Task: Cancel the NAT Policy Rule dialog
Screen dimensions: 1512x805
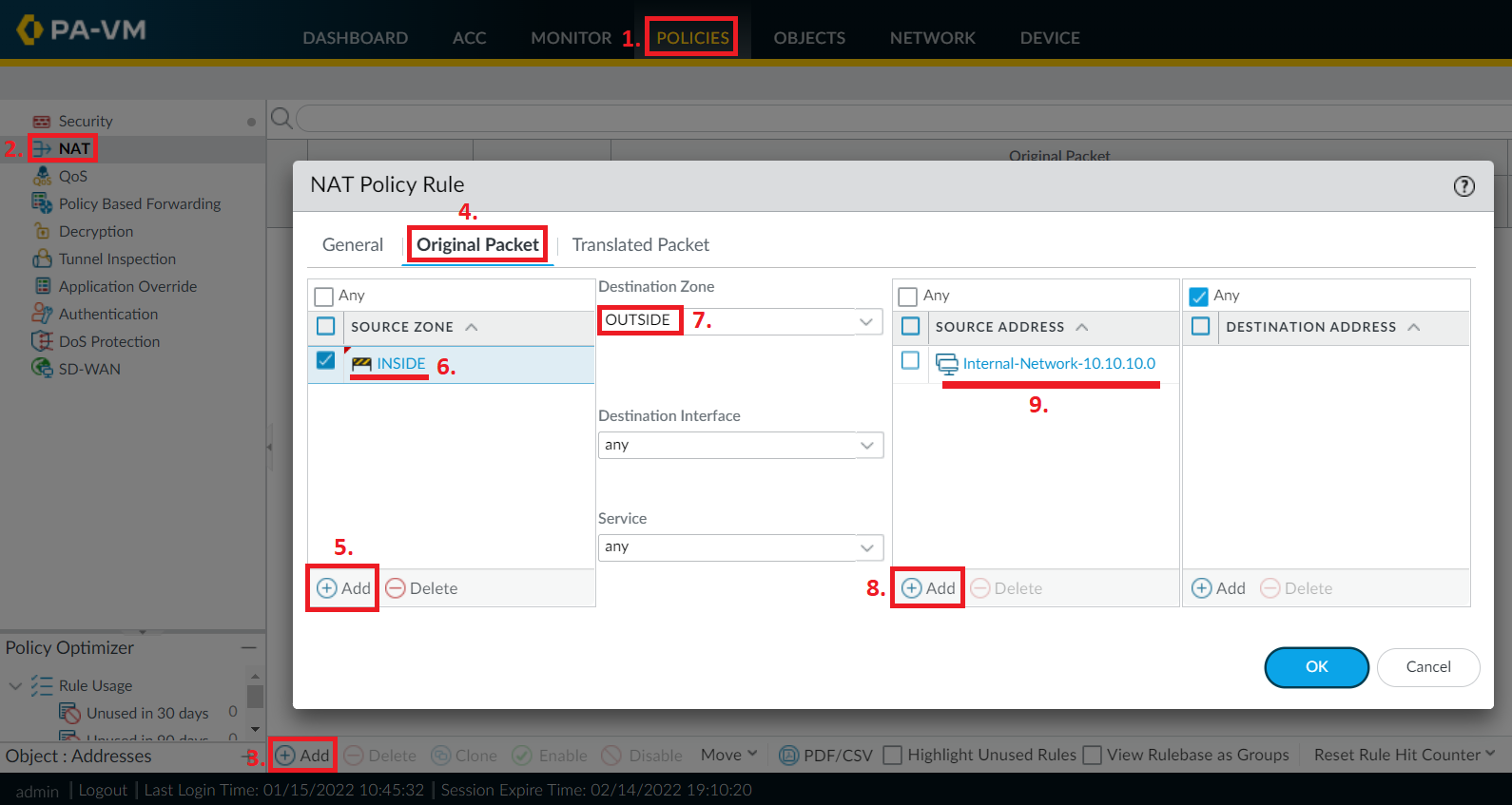Action: coord(1428,667)
